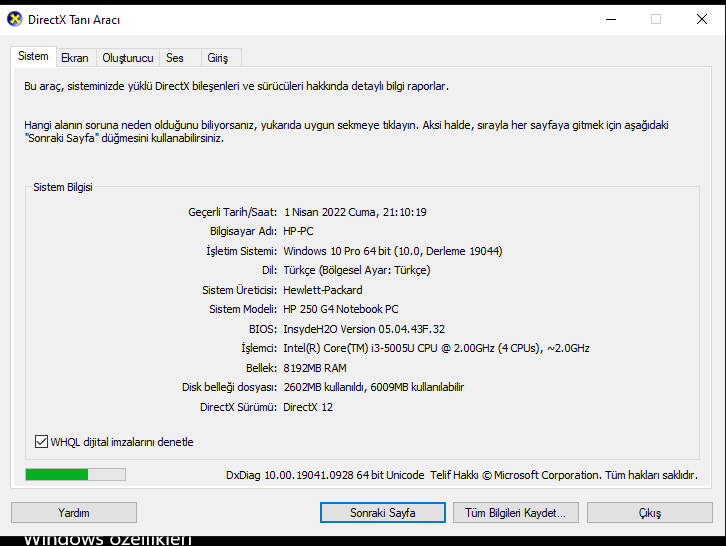Click the DirectX icon in title bar

(15, 19)
